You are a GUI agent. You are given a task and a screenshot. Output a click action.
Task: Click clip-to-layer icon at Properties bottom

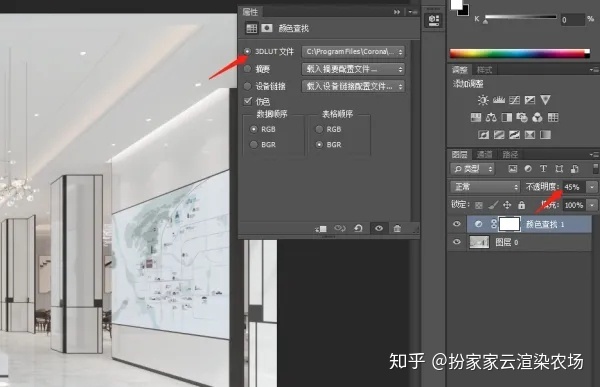click(x=321, y=229)
